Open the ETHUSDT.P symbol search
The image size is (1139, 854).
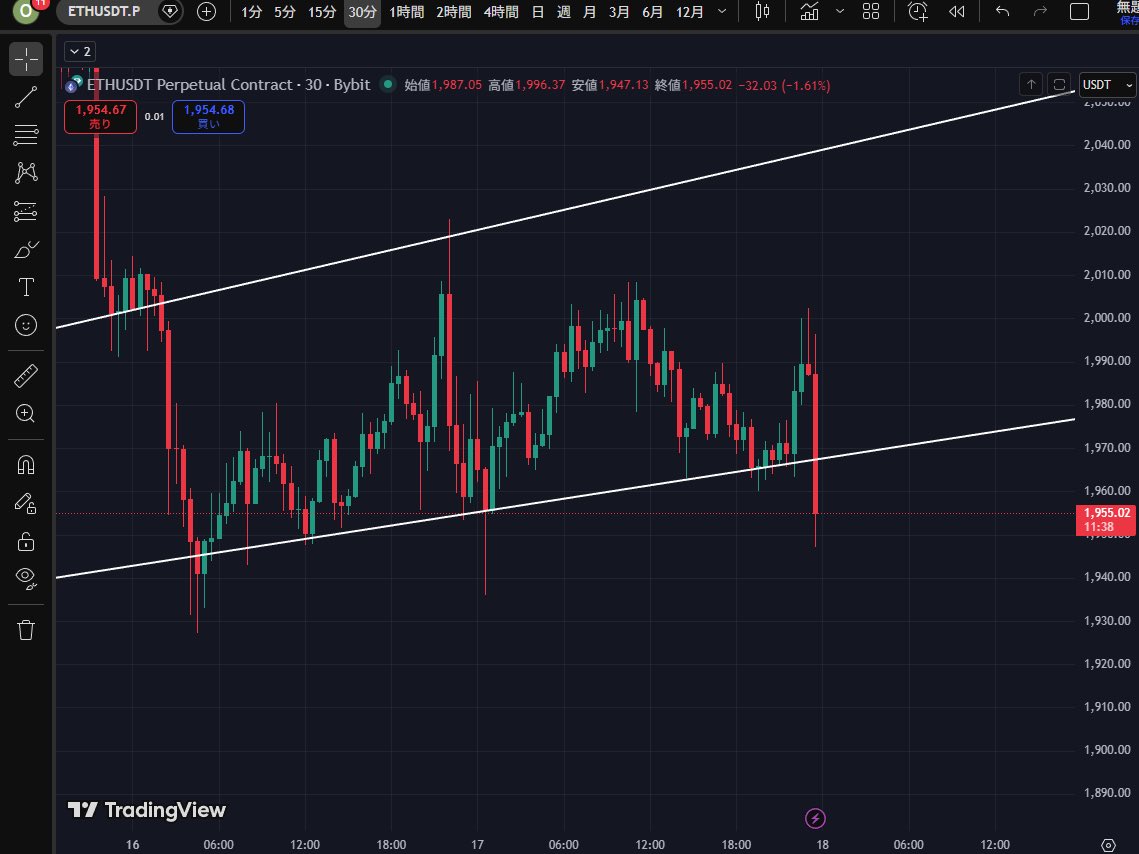point(104,12)
